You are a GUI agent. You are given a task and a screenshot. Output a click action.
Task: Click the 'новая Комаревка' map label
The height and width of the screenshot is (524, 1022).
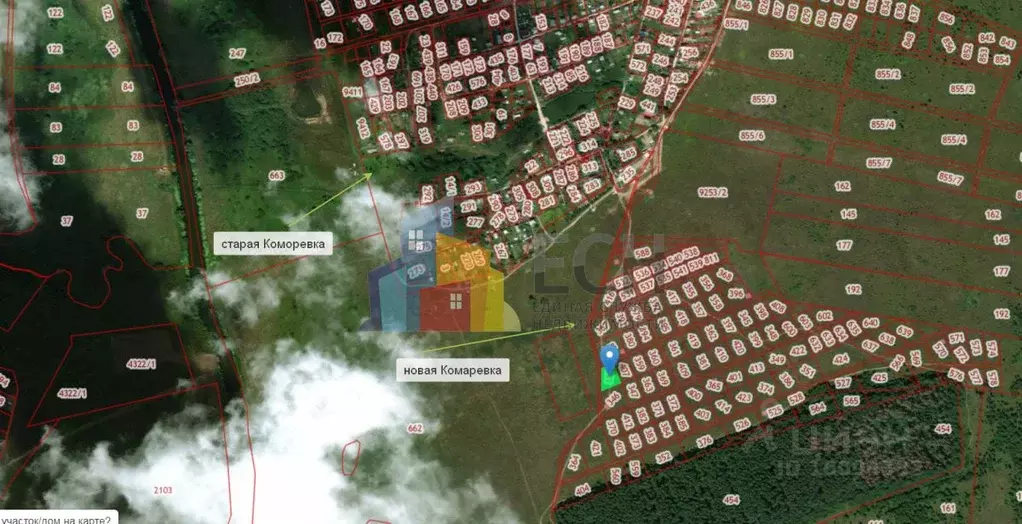tap(453, 370)
